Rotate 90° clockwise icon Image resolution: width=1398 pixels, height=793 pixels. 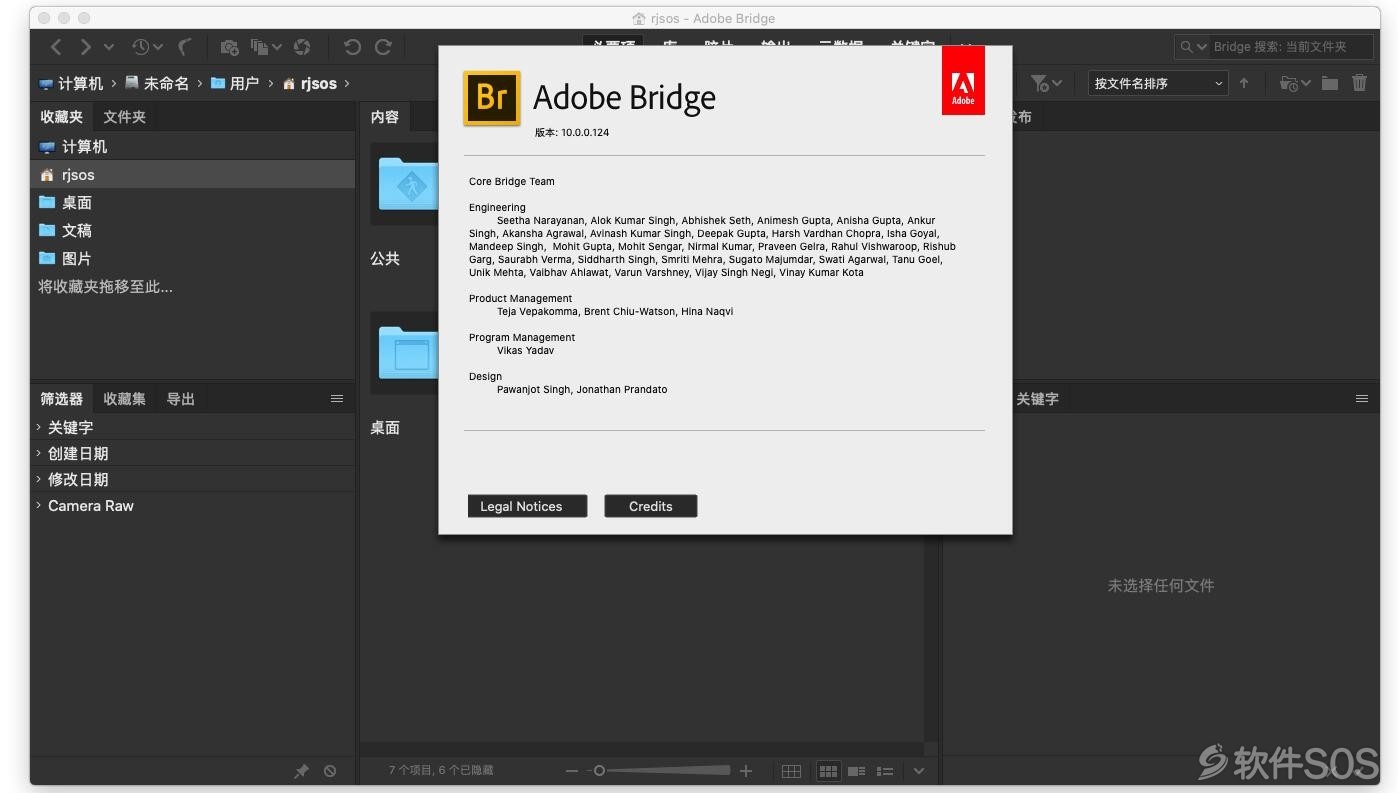pyautogui.click(x=383, y=47)
